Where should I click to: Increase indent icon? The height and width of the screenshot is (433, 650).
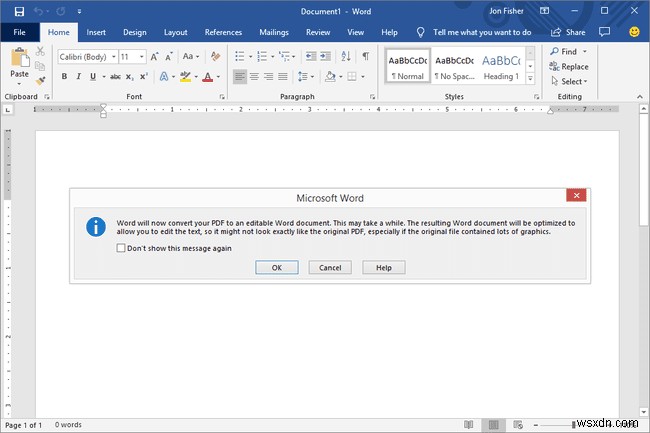[x=325, y=56]
